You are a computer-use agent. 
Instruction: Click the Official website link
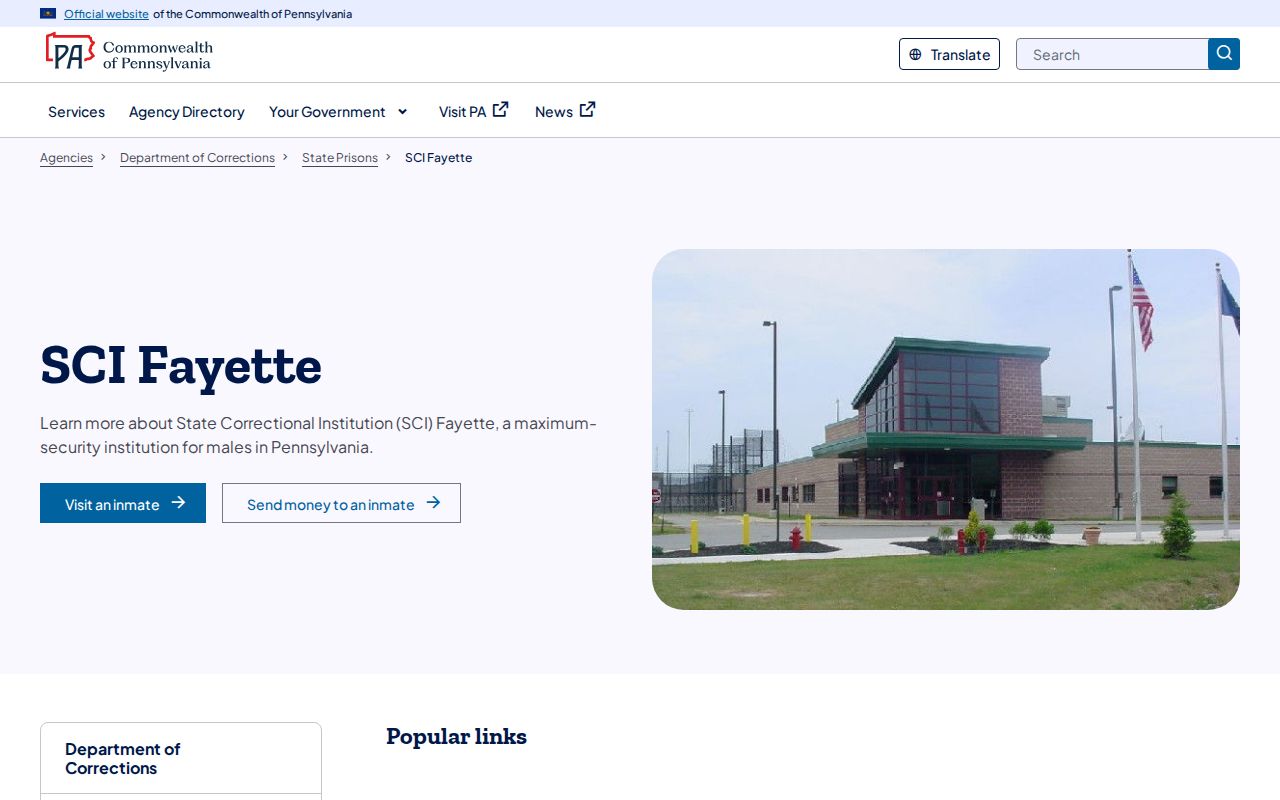[x=106, y=14]
